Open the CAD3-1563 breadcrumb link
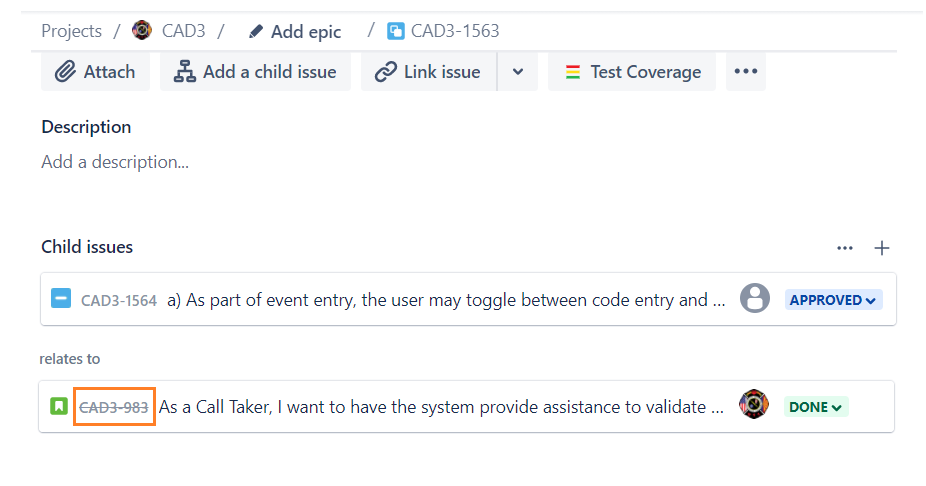926x486 pixels. tap(455, 31)
